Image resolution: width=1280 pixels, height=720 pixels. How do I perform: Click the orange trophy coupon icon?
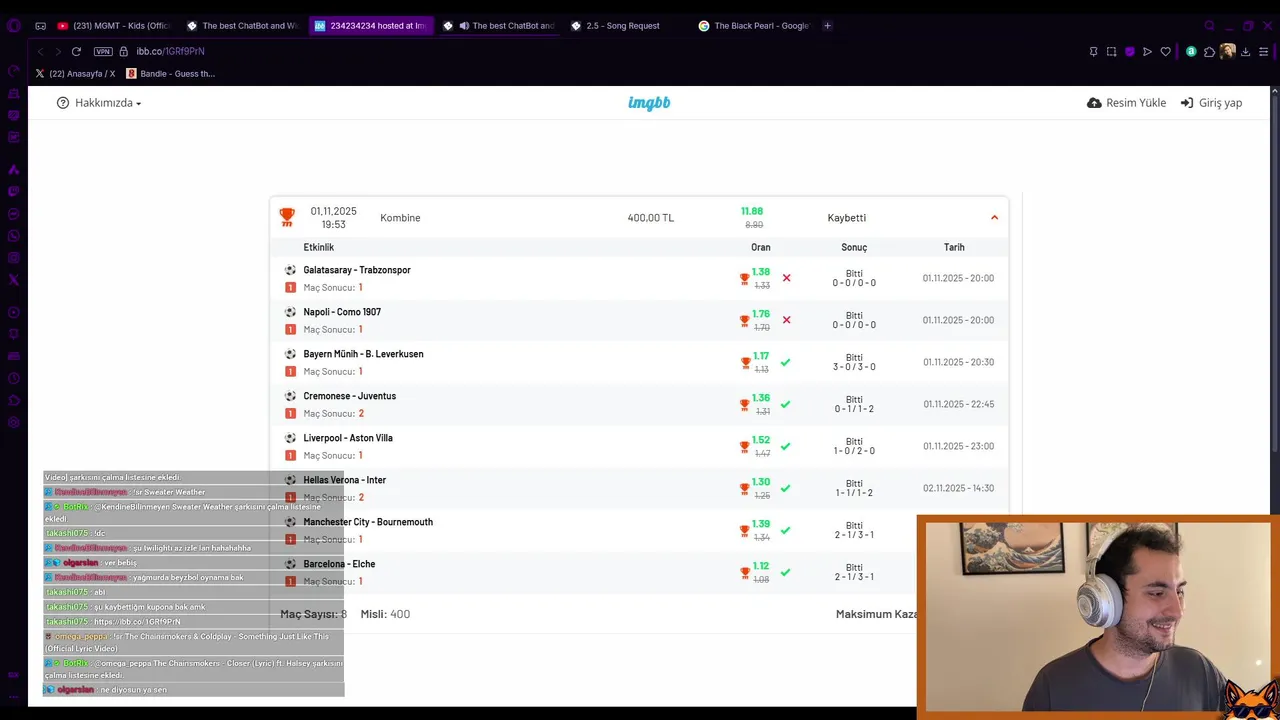tap(287, 217)
